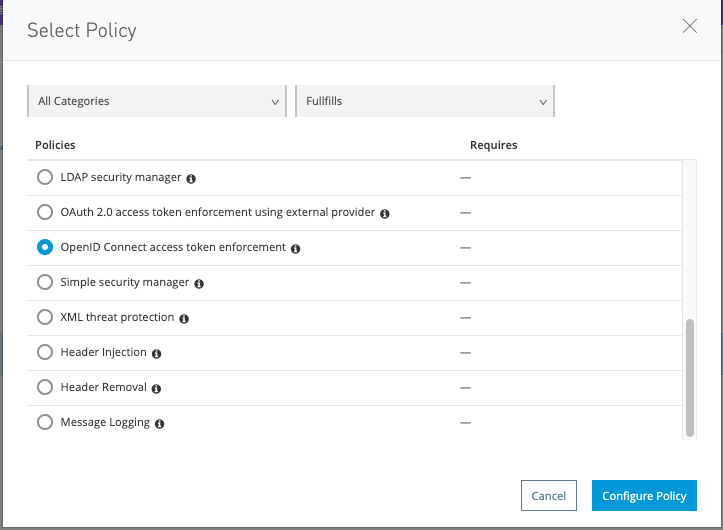Select LDAP security manager radio button
Image resolution: width=723 pixels, height=530 pixels.
[45, 177]
